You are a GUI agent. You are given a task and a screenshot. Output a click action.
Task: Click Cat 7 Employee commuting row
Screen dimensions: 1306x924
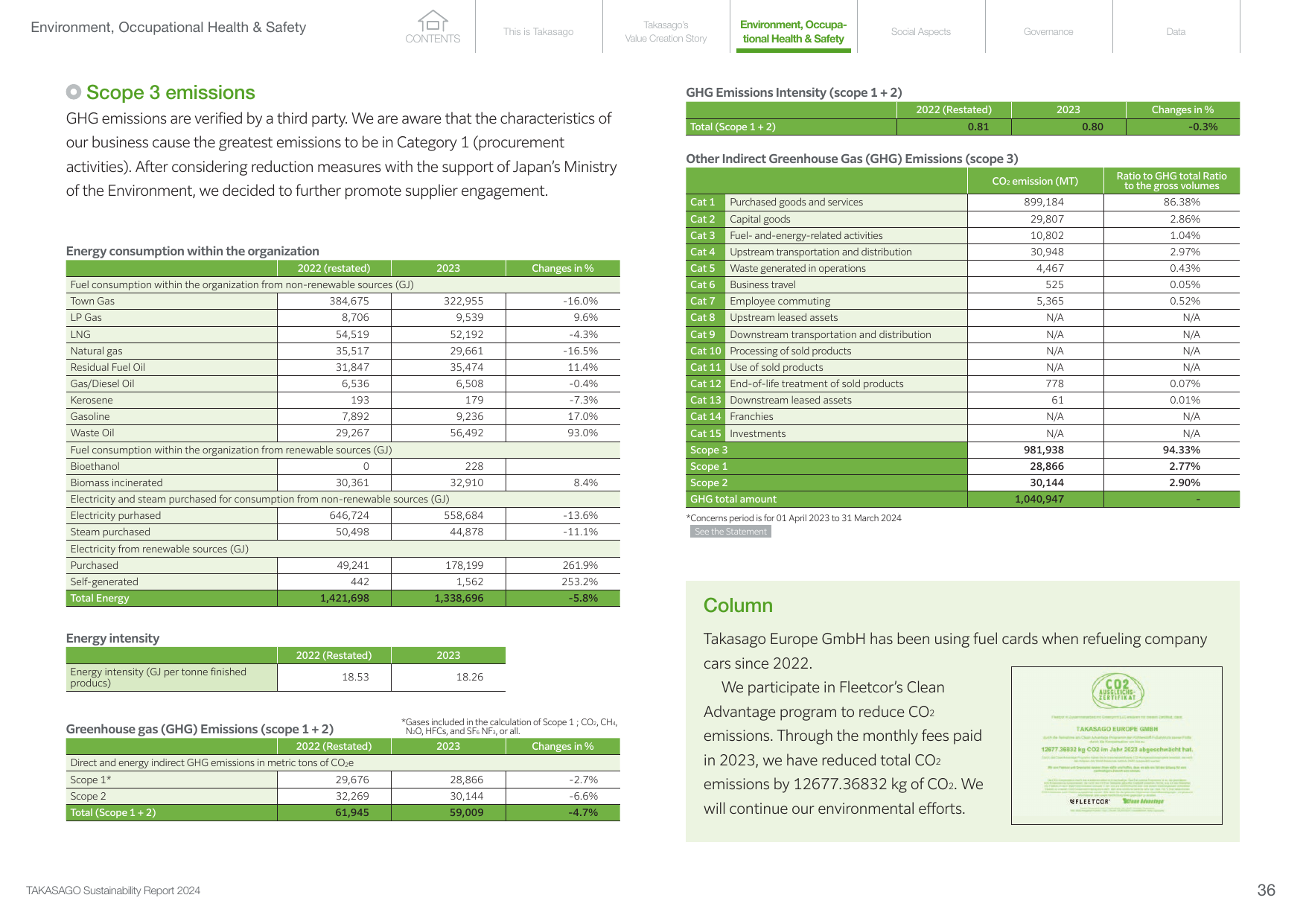point(963,301)
